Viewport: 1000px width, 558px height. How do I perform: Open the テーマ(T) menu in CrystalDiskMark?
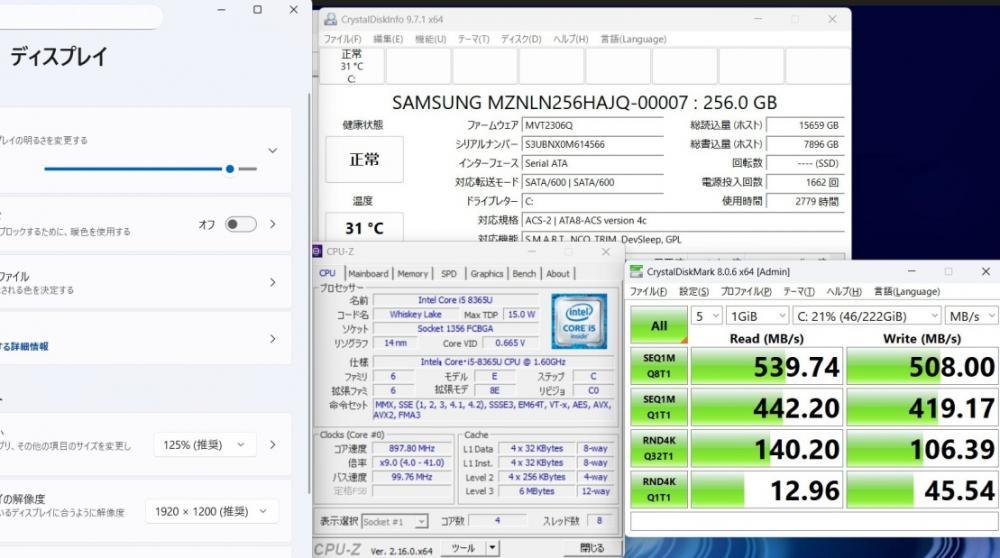pyautogui.click(x=798, y=292)
